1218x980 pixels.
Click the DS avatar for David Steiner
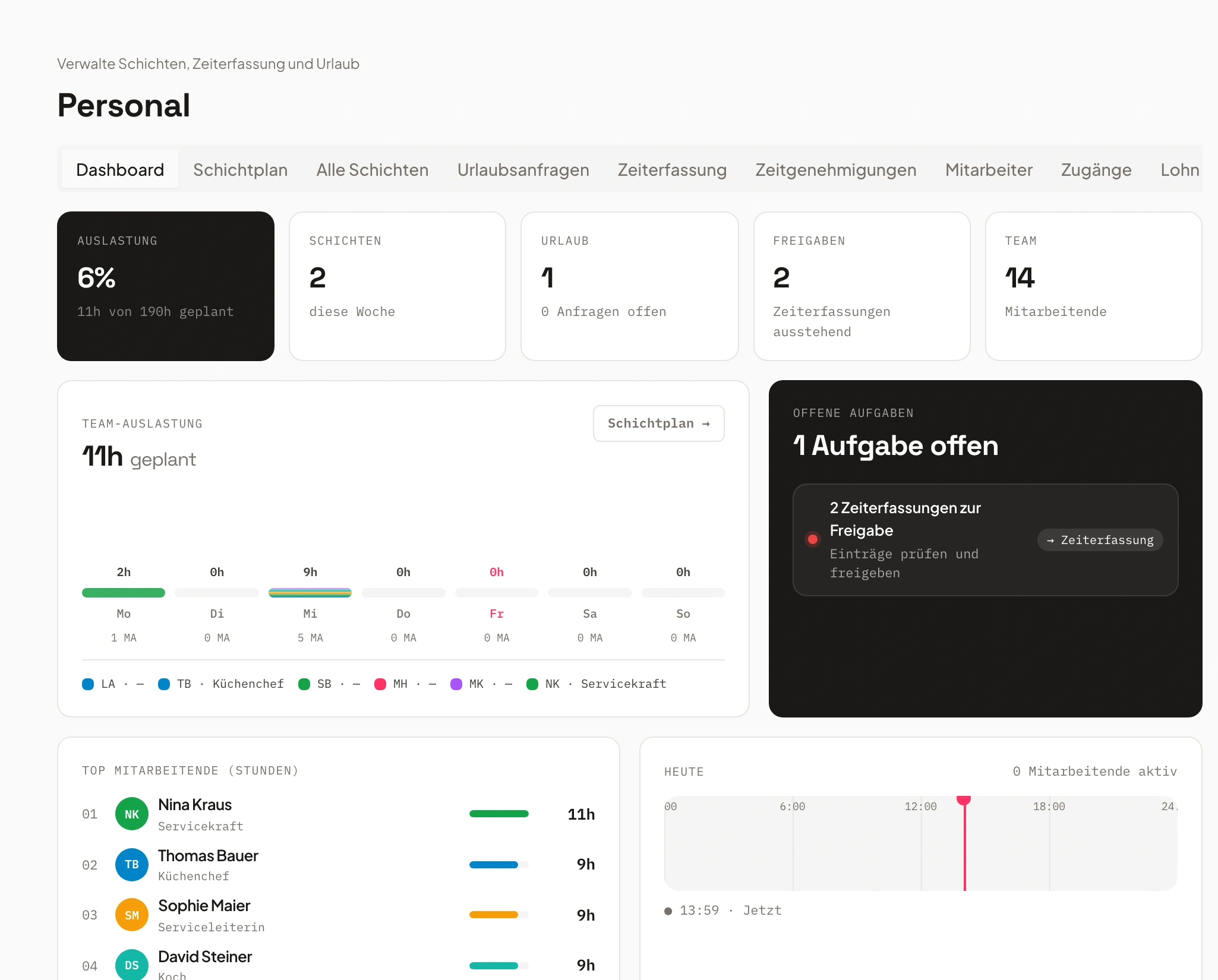132,966
